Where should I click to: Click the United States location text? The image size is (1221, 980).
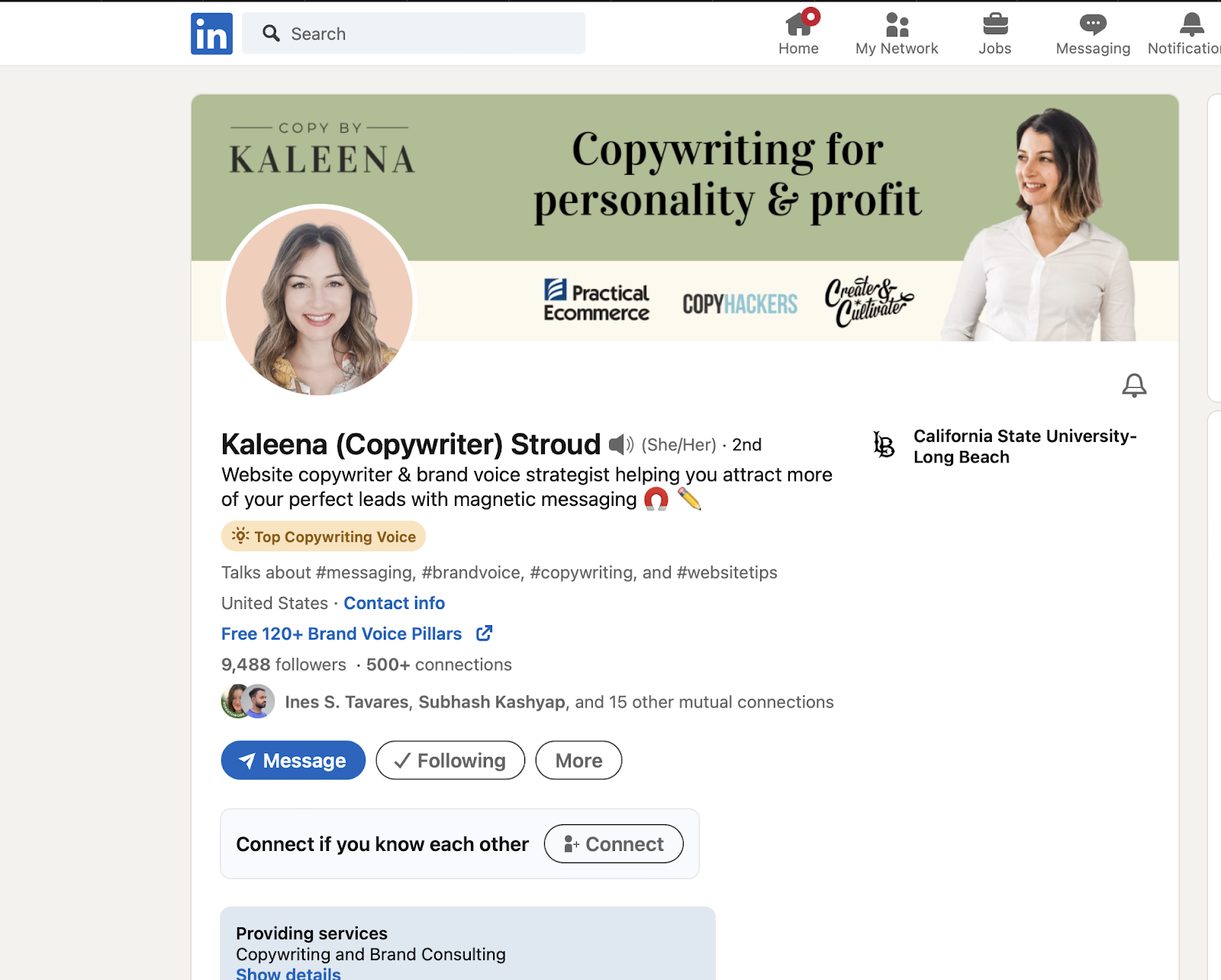coord(275,603)
